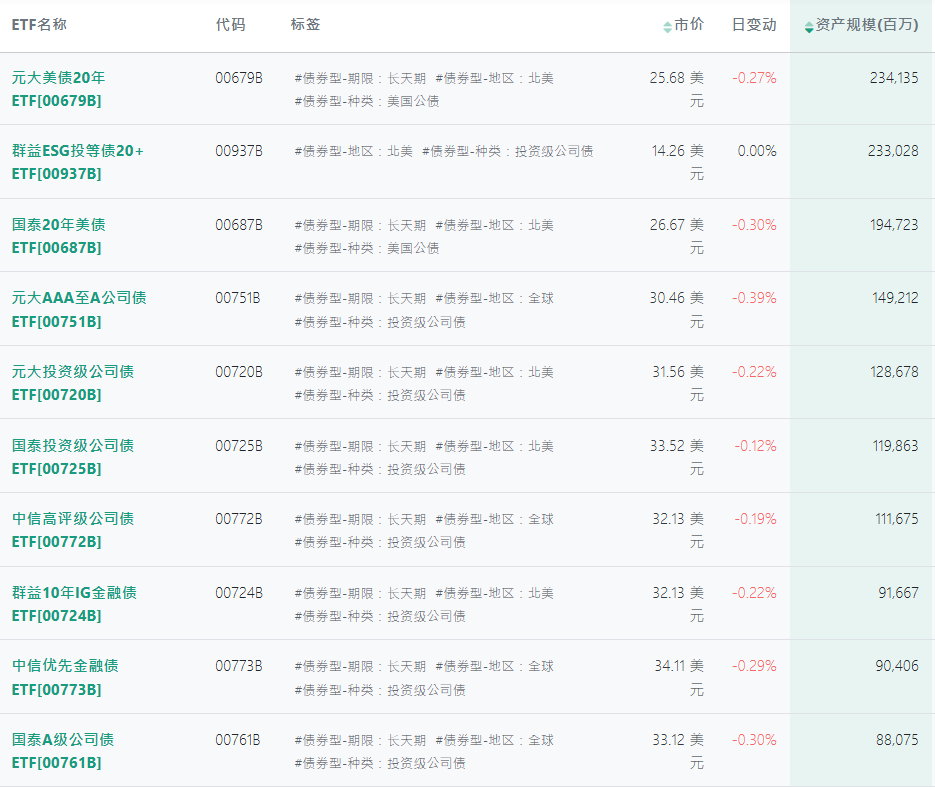The width and height of the screenshot is (935, 787).
Task: Select code cell 00679B
Action: tap(239, 78)
